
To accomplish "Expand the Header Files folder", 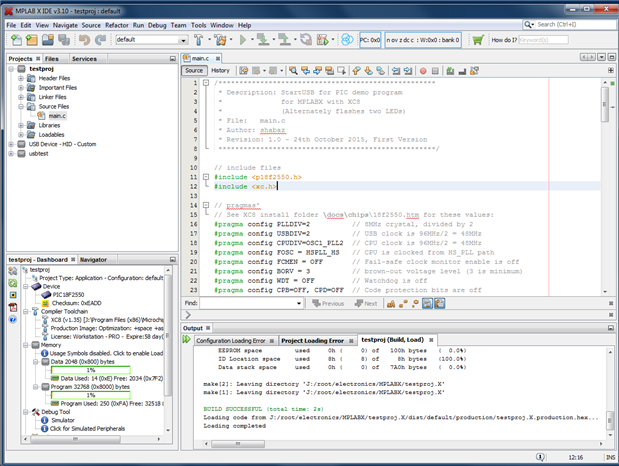I will 22,77.
